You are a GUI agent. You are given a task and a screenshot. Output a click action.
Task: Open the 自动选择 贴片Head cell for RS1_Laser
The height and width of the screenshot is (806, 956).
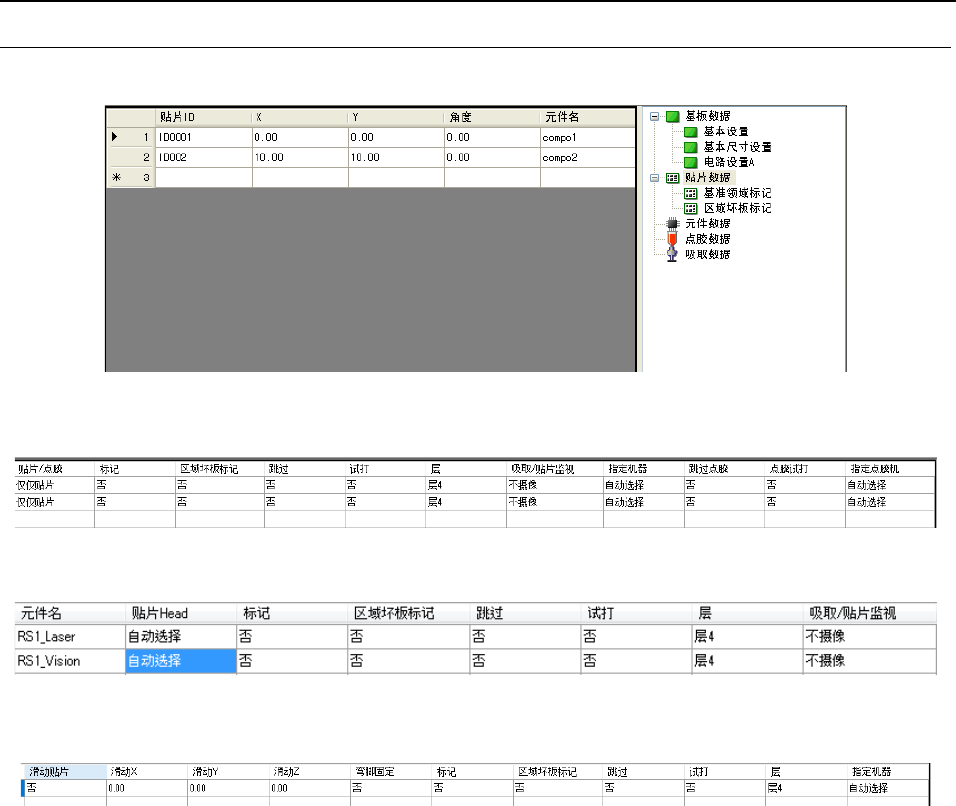pos(181,637)
